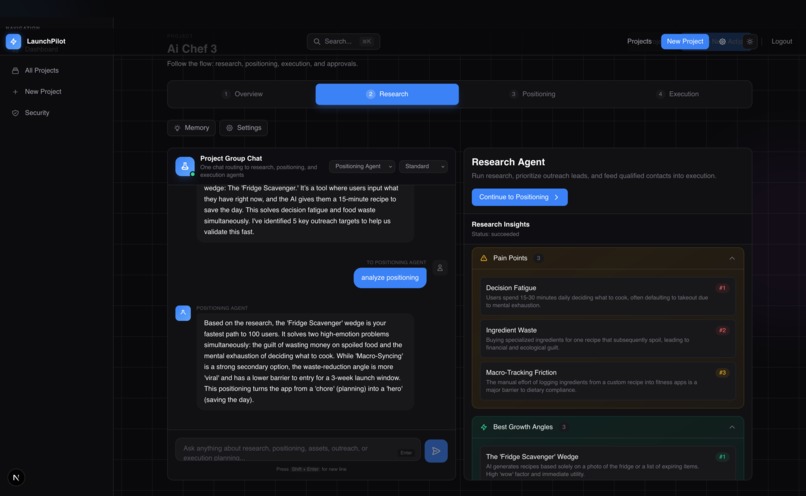Click the #2 badge on Ingredient Waste
This screenshot has width=806, height=496.
722,330
